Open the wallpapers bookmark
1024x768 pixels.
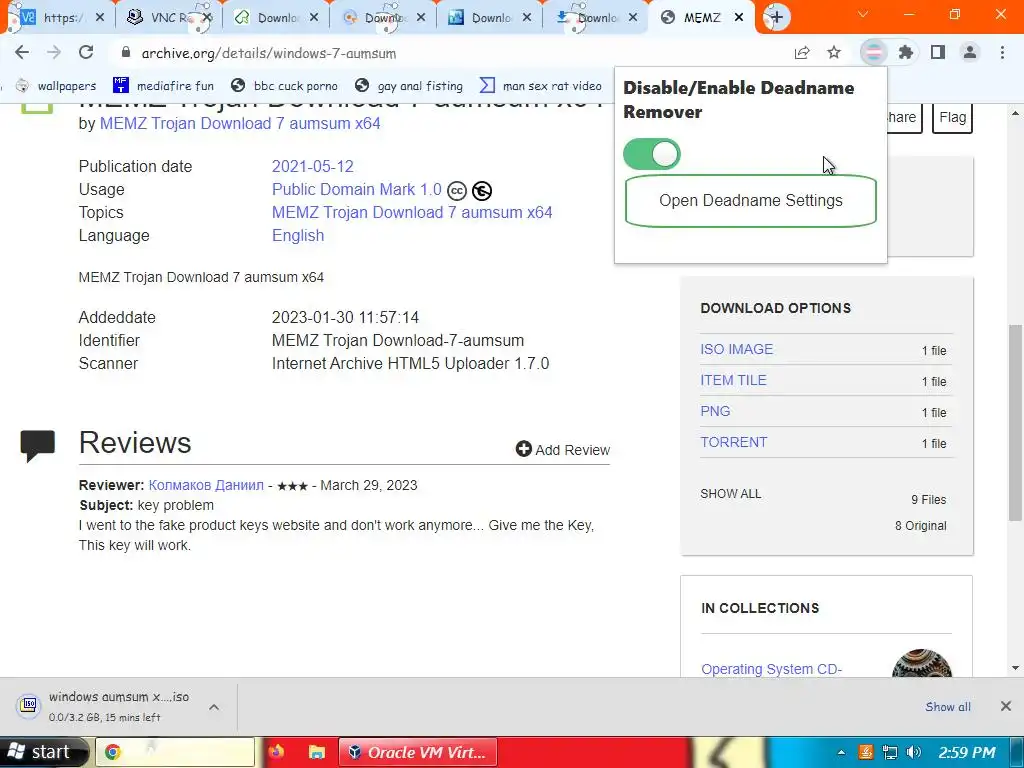click(x=56, y=86)
